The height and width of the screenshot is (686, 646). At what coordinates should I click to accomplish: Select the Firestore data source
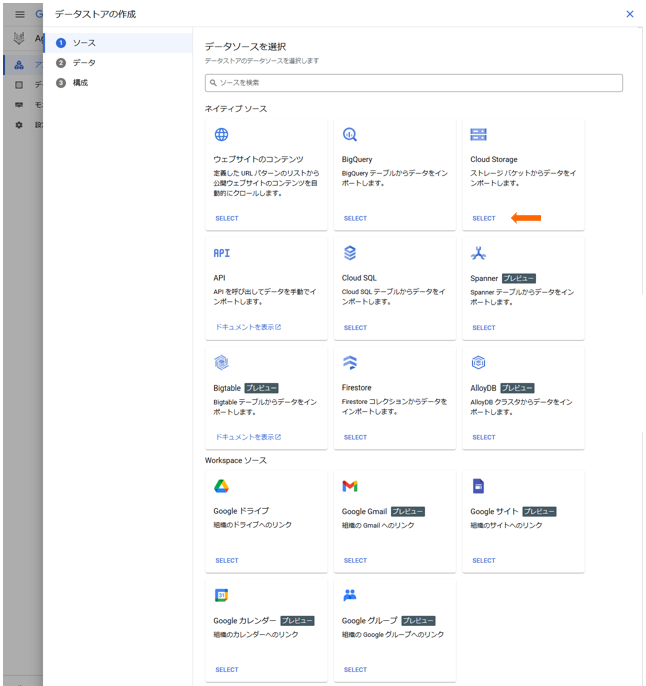[355, 438]
